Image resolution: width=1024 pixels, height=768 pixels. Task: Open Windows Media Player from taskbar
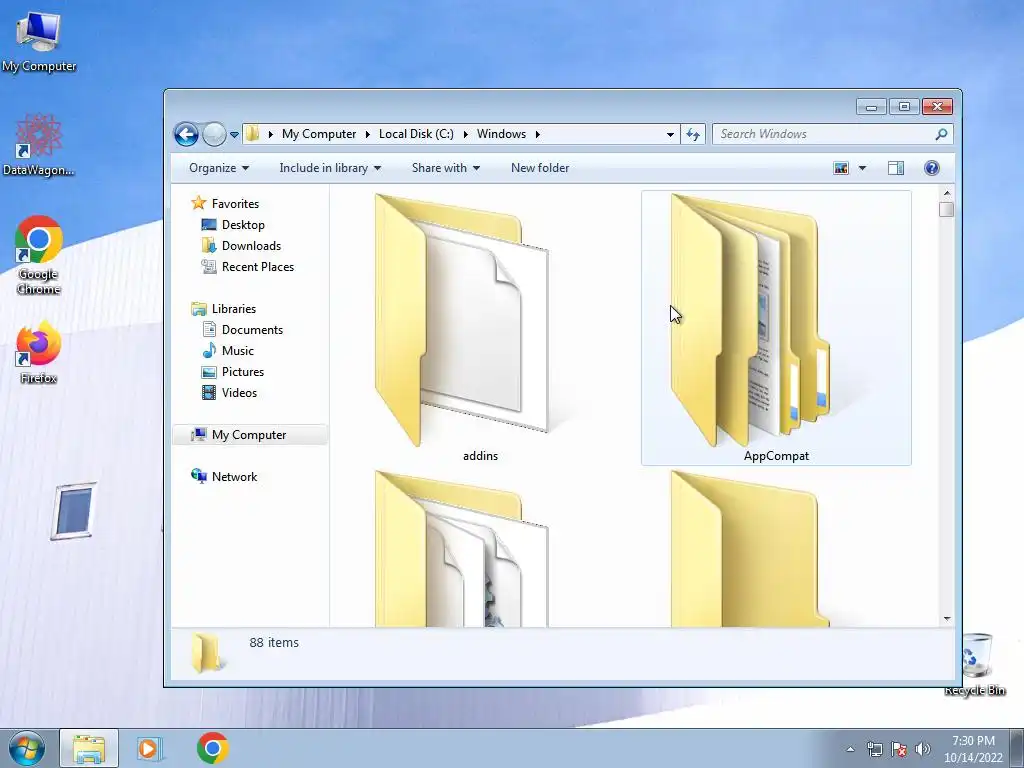click(x=149, y=748)
